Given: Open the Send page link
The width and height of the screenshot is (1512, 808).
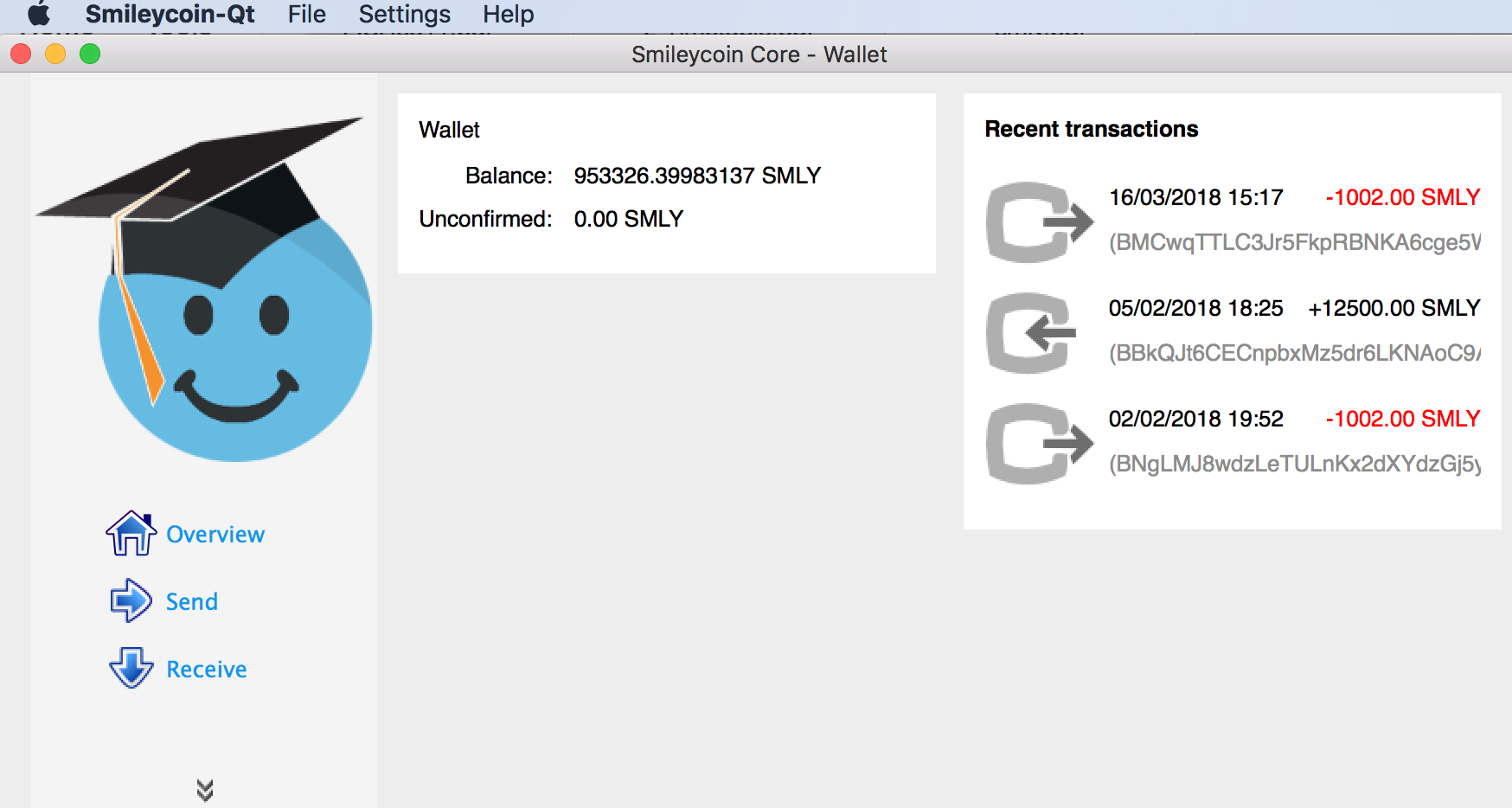Looking at the screenshot, I should click(192, 602).
